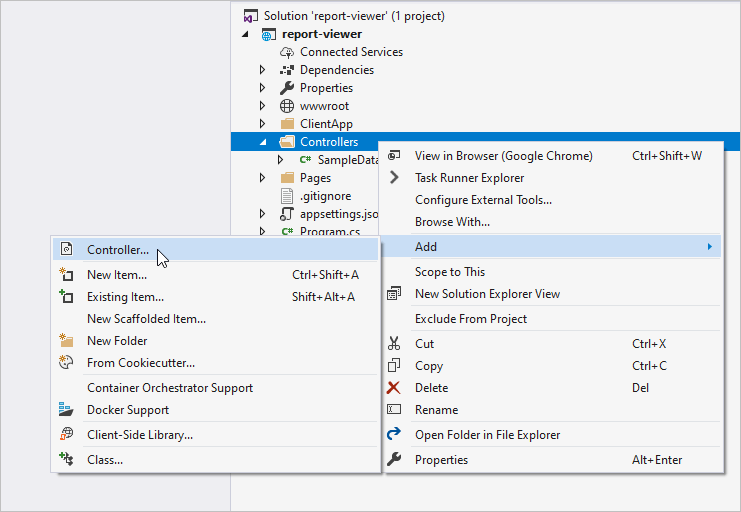The height and width of the screenshot is (512, 741).
Task: Expand the Pages folder arrow
Action: 263,178
